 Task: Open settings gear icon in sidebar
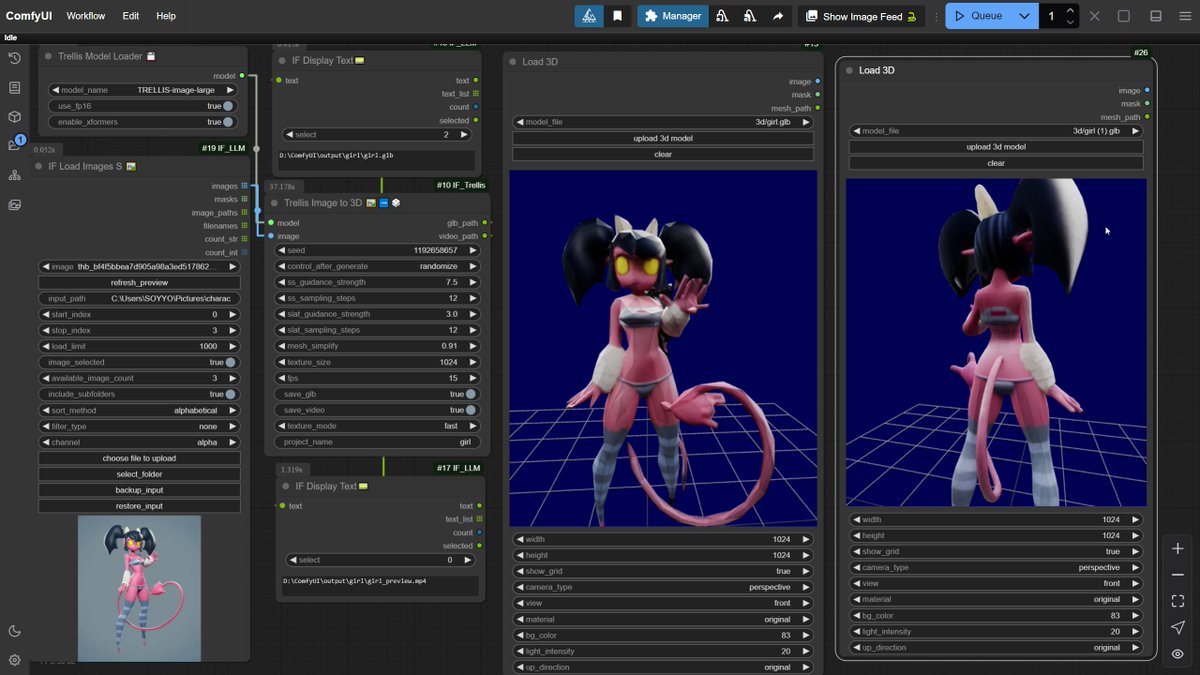click(14, 660)
